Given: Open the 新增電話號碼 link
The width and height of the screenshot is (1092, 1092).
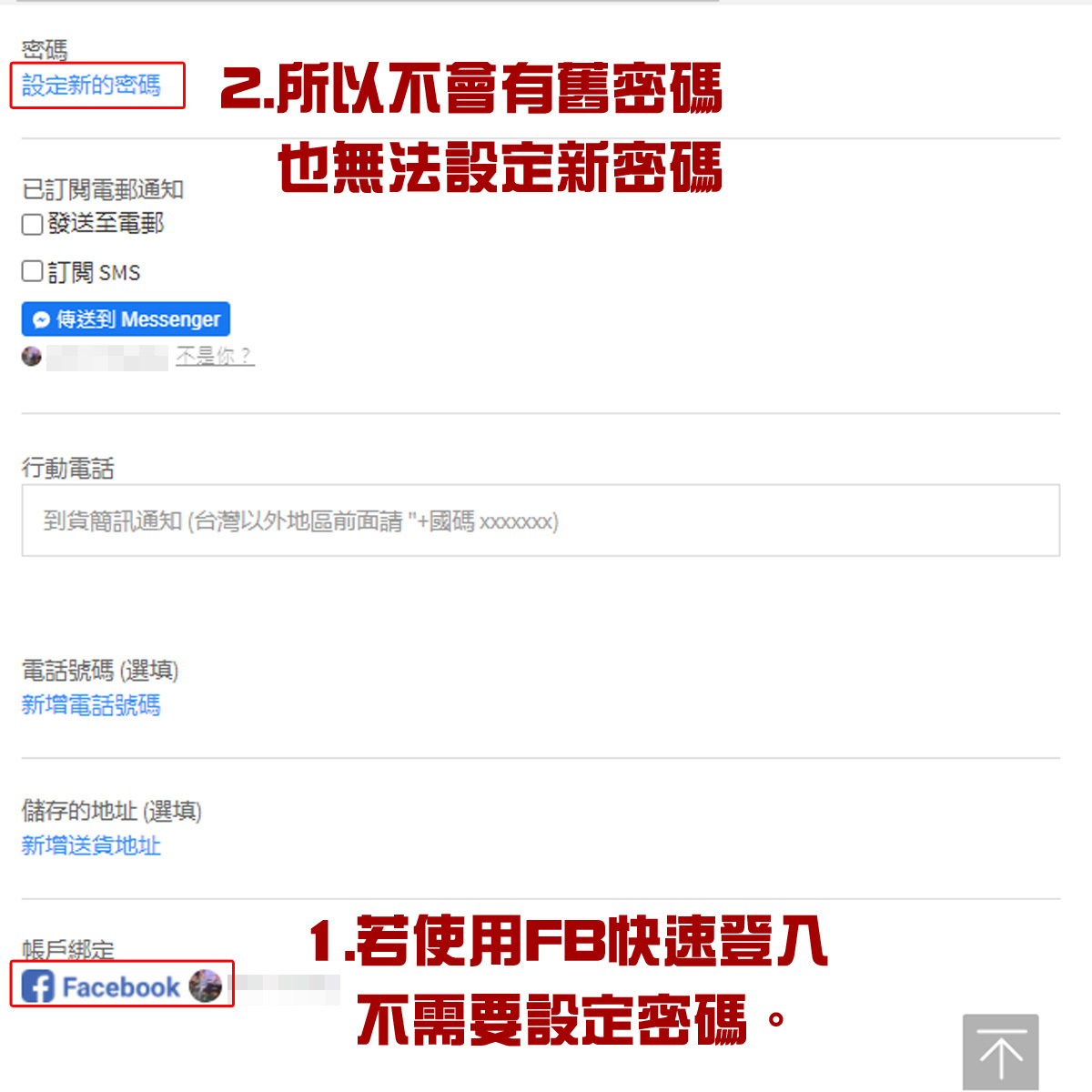Looking at the screenshot, I should [x=91, y=705].
